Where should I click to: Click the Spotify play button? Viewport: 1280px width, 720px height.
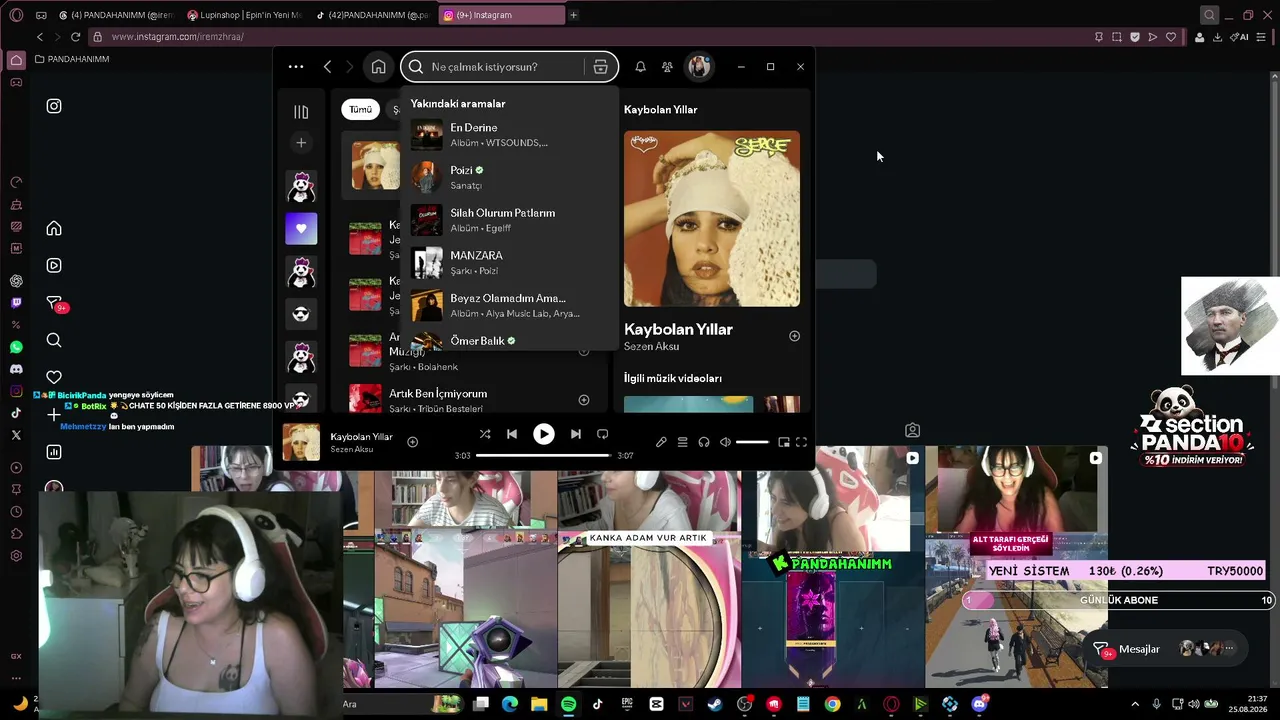544,434
